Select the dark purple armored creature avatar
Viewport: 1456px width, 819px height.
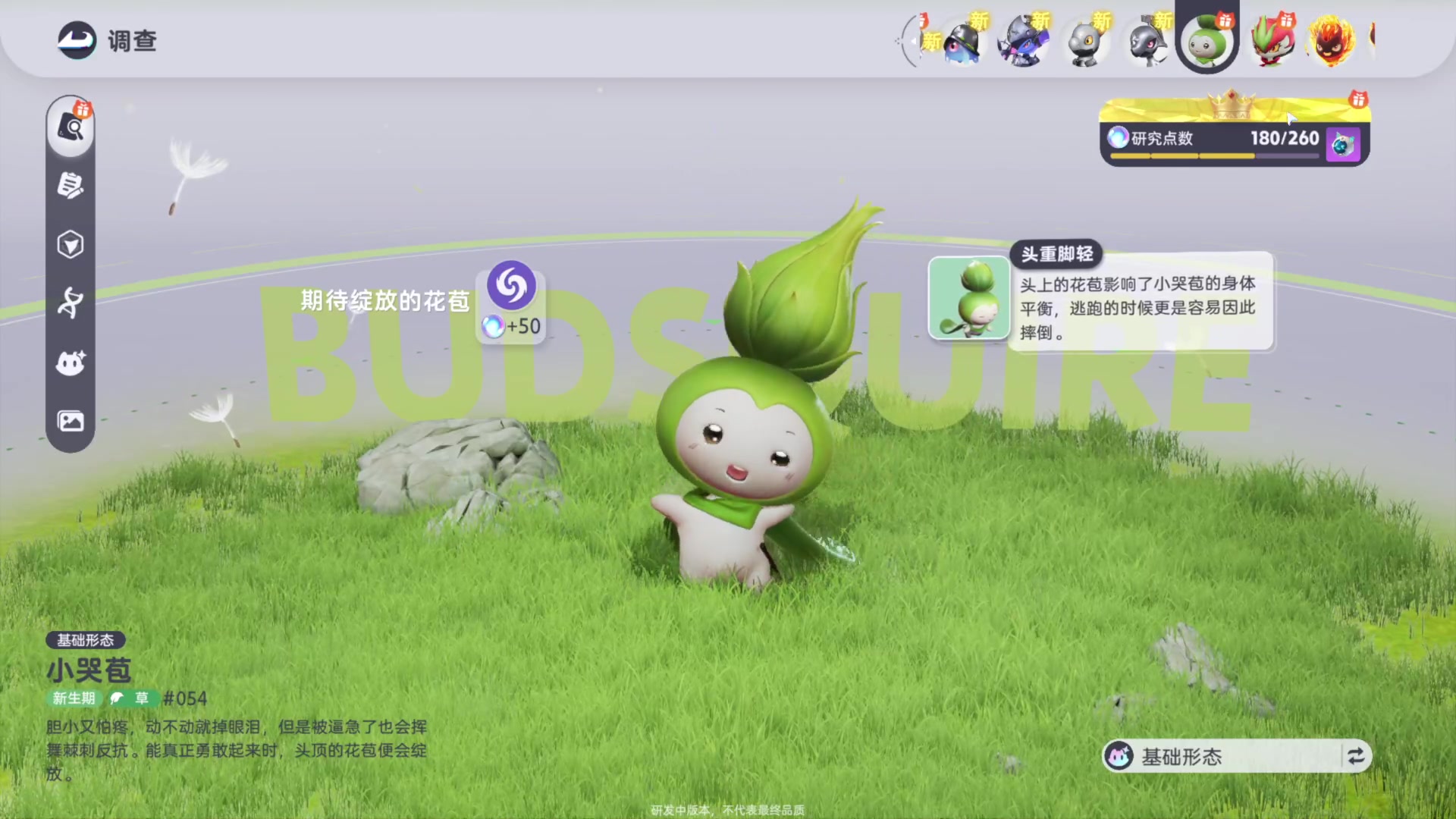pos(1024,42)
